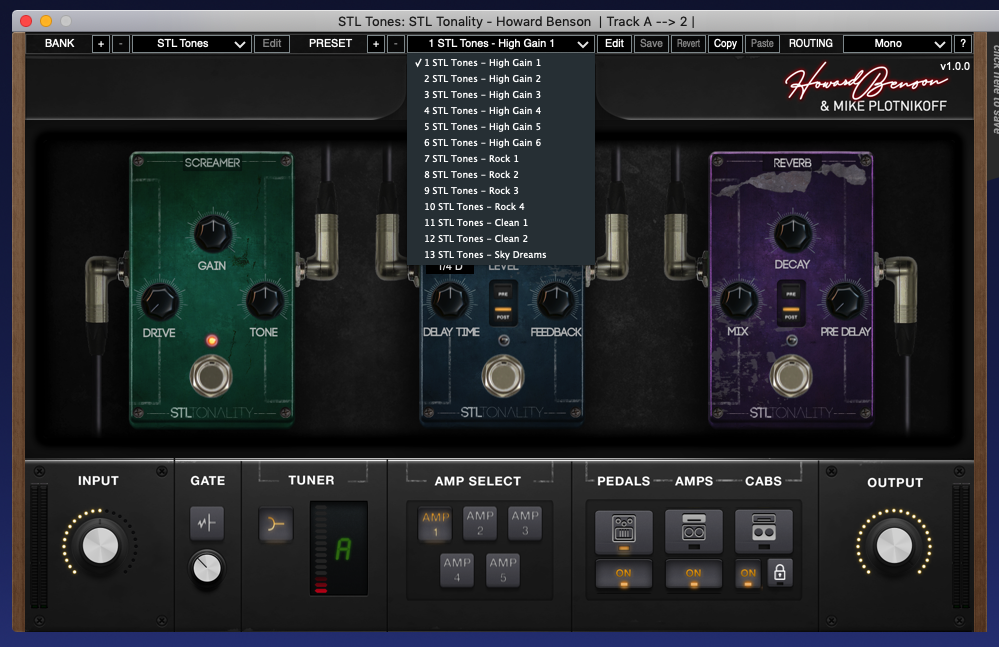The image size is (999, 647).
Task: Toggle Amps ON switch
Action: pyautogui.click(x=694, y=574)
